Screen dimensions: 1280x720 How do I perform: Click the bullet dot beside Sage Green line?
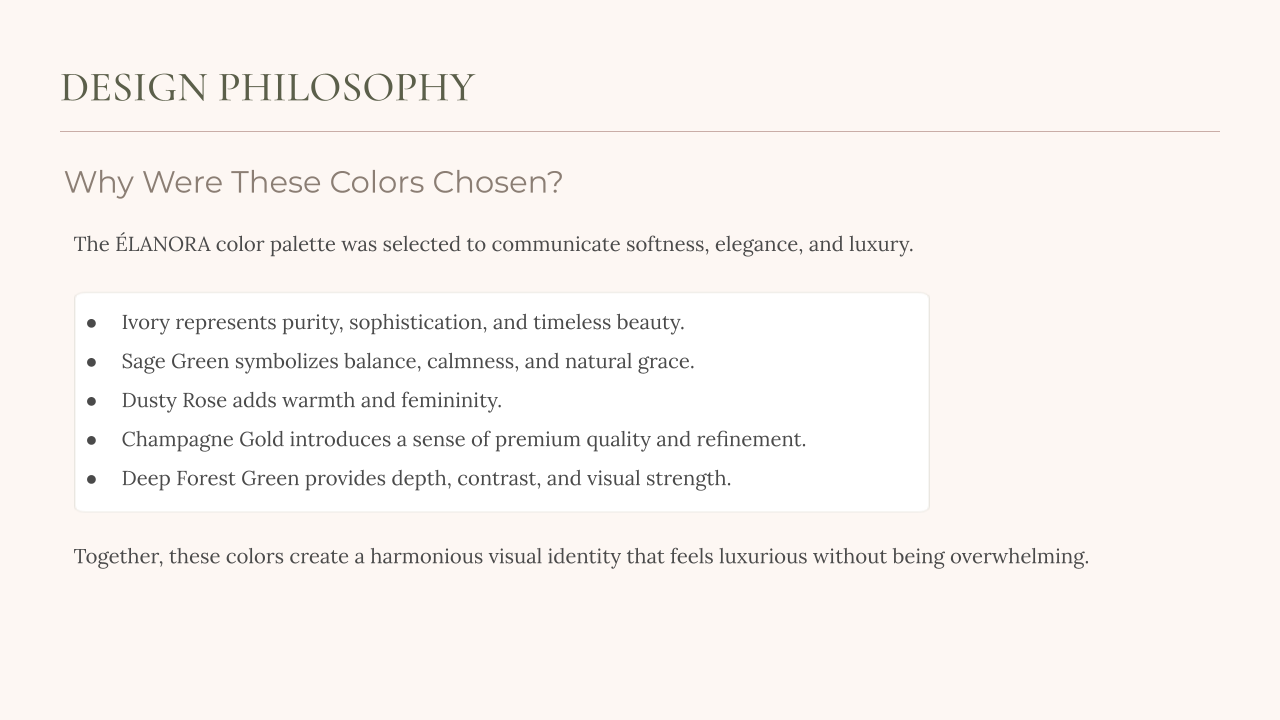tap(91, 362)
